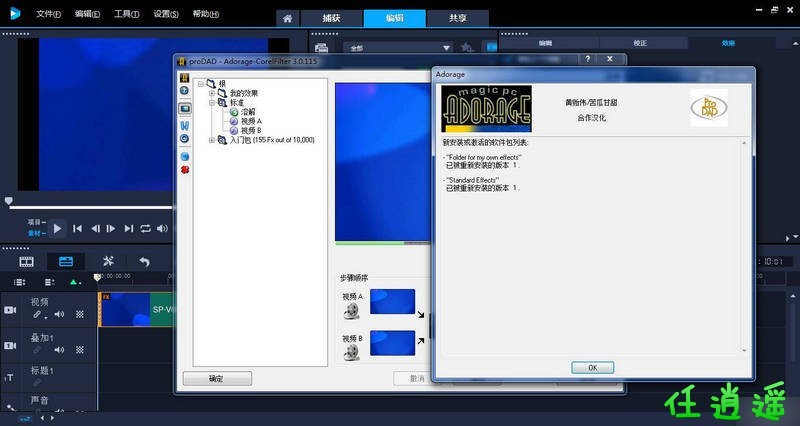The height and width of the screenshot is (426, 800).
Task: Click the red splat sidebar icon
Action: tap(185, 169)
